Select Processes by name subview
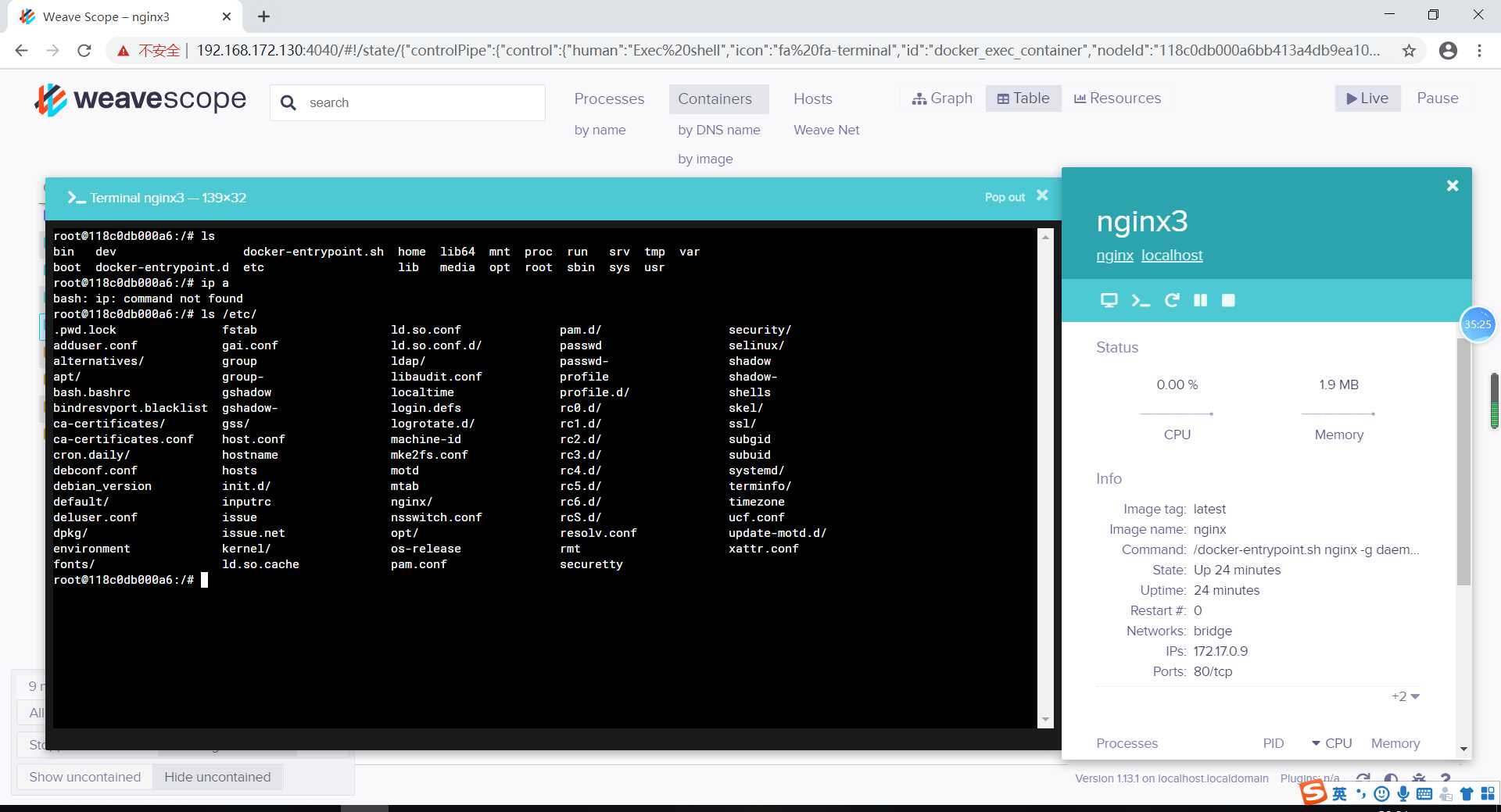Image resolution: width=1501 pixels, height=812 pixels. click(x=600, y=130)
